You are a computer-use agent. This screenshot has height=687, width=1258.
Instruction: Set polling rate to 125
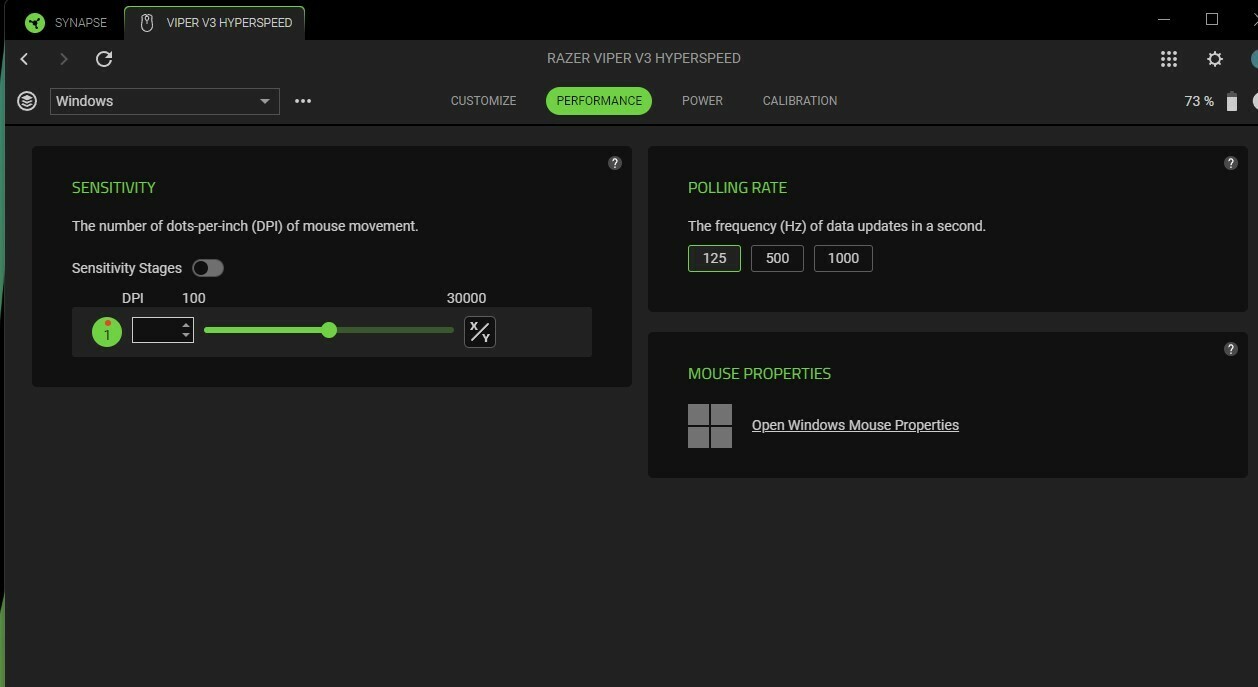[x=714, y=258]
